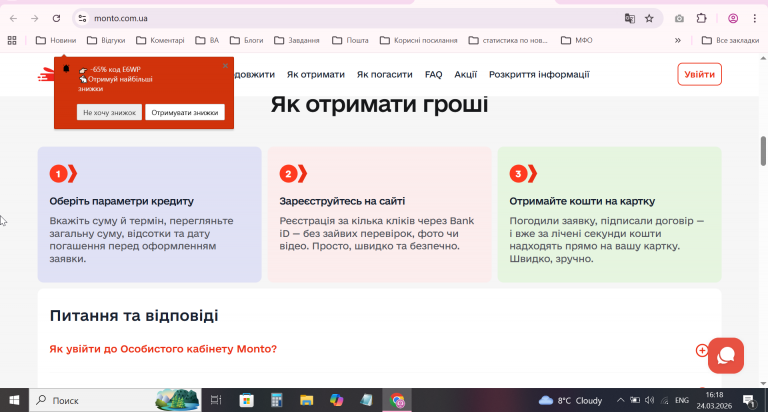The width and height of the screenshot is (768, 412).
Task: Expand Як увійти до Особистого кабінету Monto question
Action: click(163, 349)
